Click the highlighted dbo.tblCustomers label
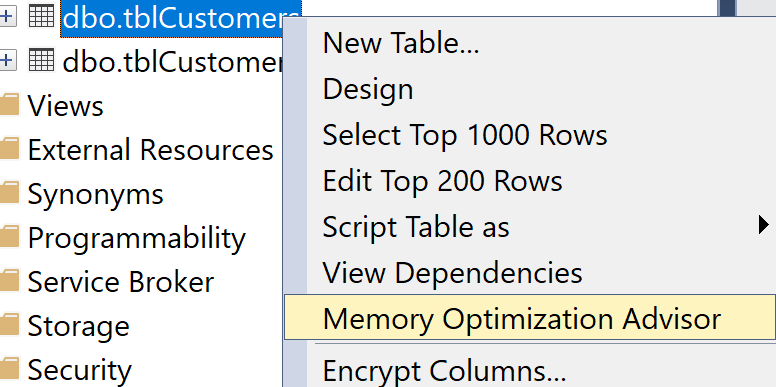Viewport: 776px width, 387px height. pyautogui.click(x=181, y=18)
